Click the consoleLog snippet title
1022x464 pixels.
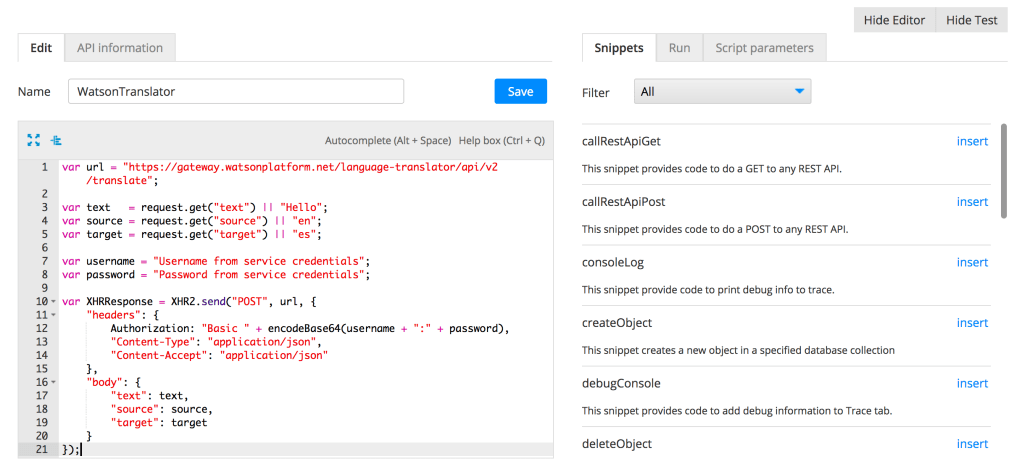[613, 263]
